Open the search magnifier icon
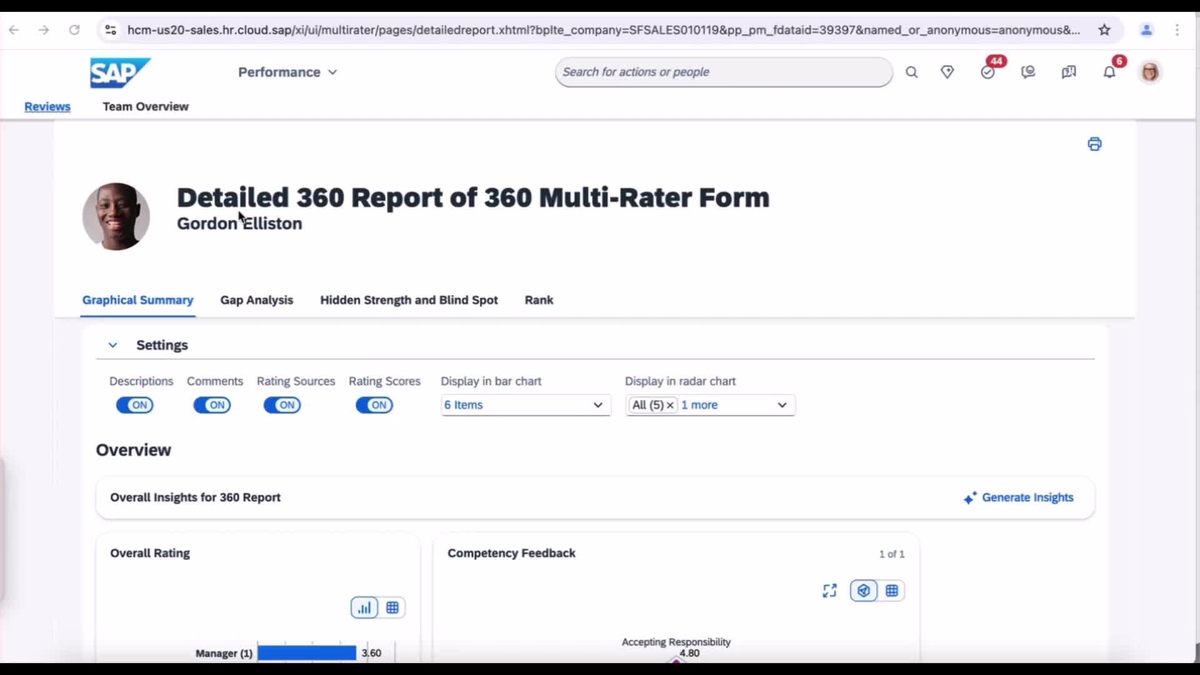Viewport: 1200px width, 675px height. pos(911,72)
